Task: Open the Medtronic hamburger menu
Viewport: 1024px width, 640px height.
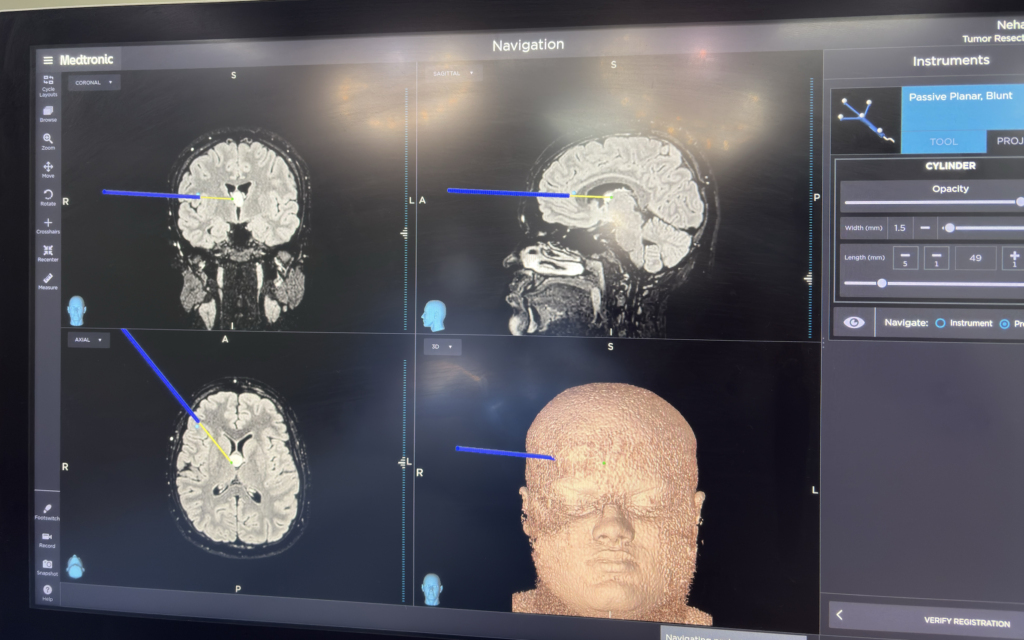Action: [x=48, y=60]
